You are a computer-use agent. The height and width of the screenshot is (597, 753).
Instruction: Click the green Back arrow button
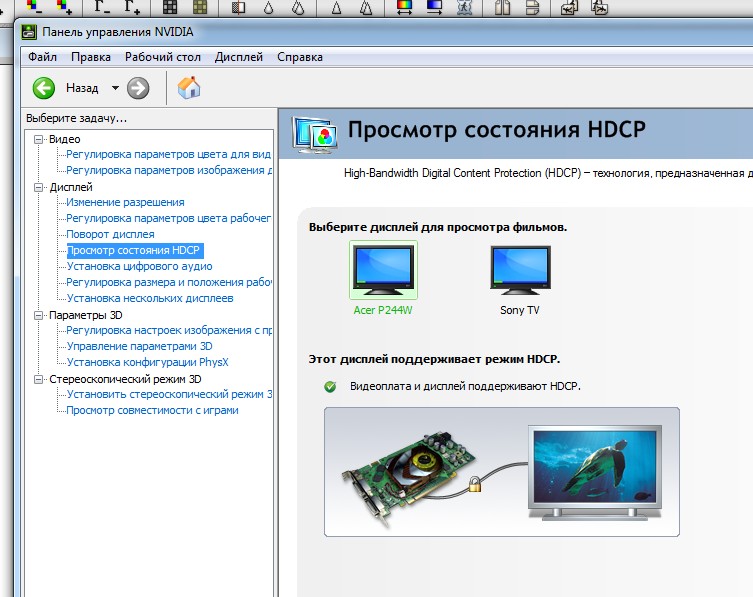(x=44, y=88)
